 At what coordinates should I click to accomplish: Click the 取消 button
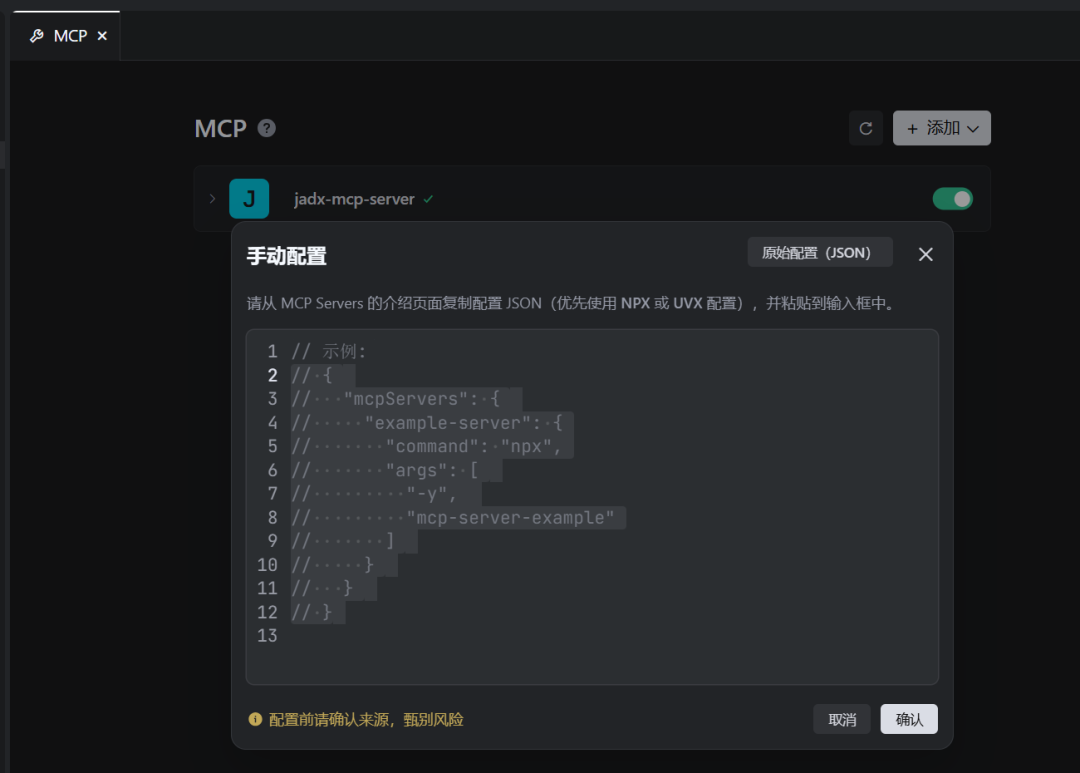tap(842, 719)
